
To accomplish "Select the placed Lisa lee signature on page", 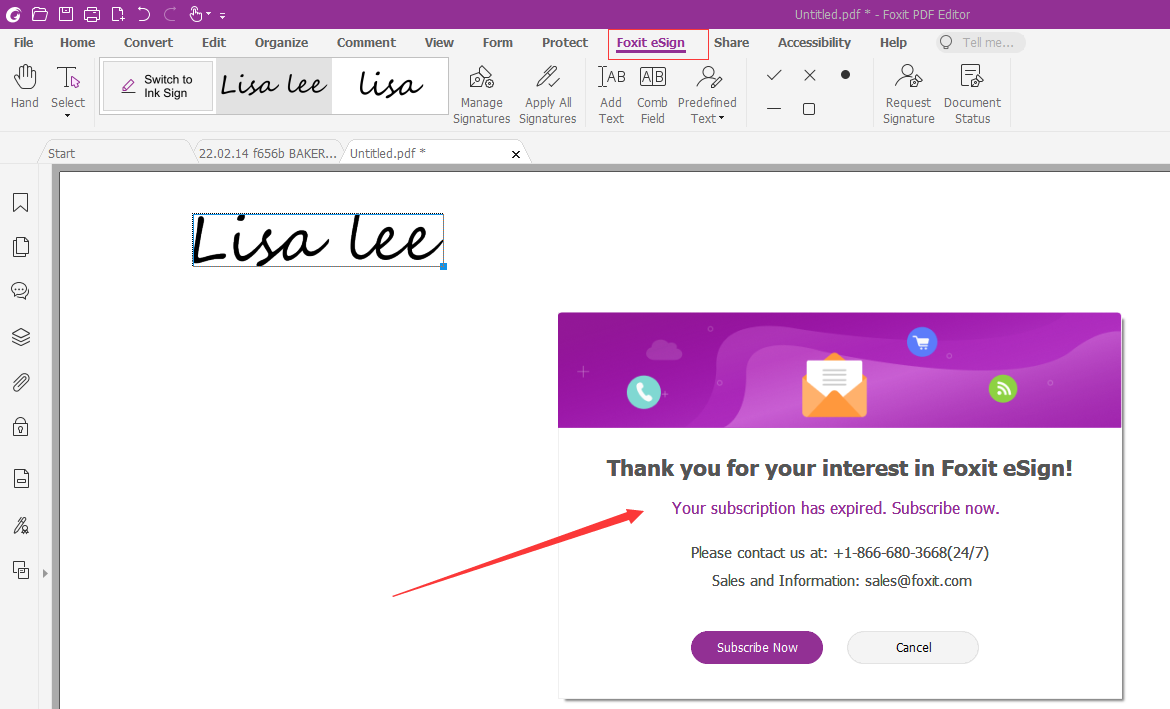I will coord(318,240).
